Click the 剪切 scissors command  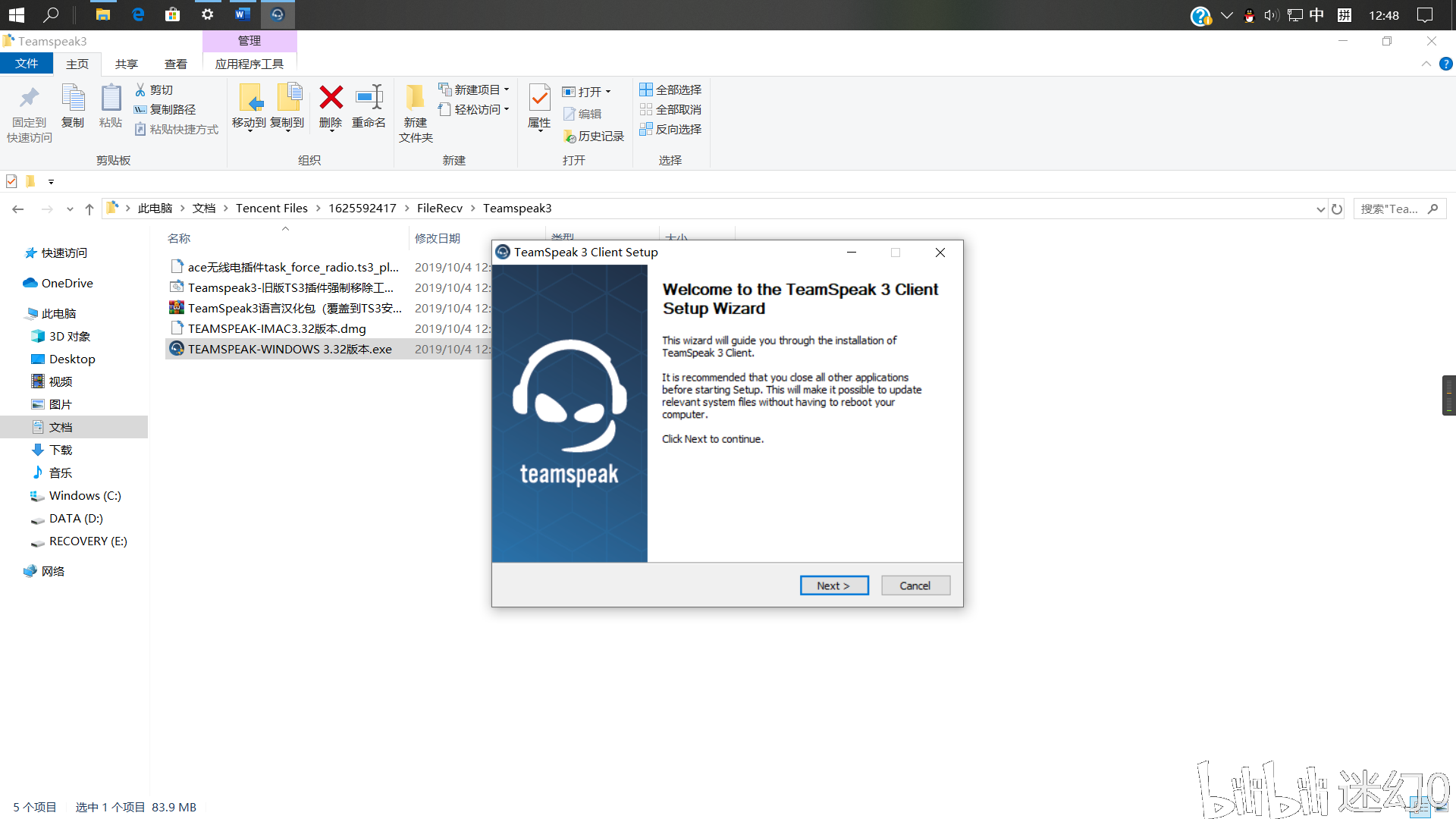pos(154,89)
